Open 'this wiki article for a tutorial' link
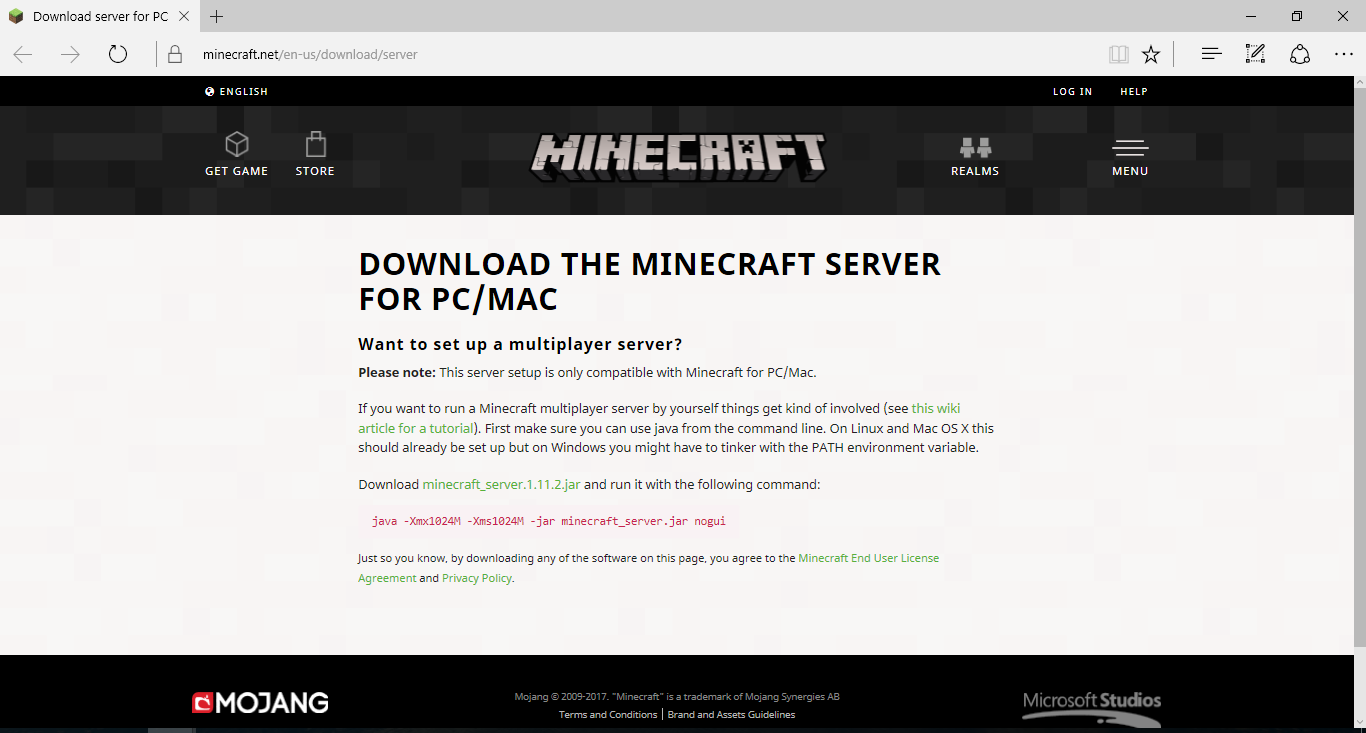 pos(659,418)
